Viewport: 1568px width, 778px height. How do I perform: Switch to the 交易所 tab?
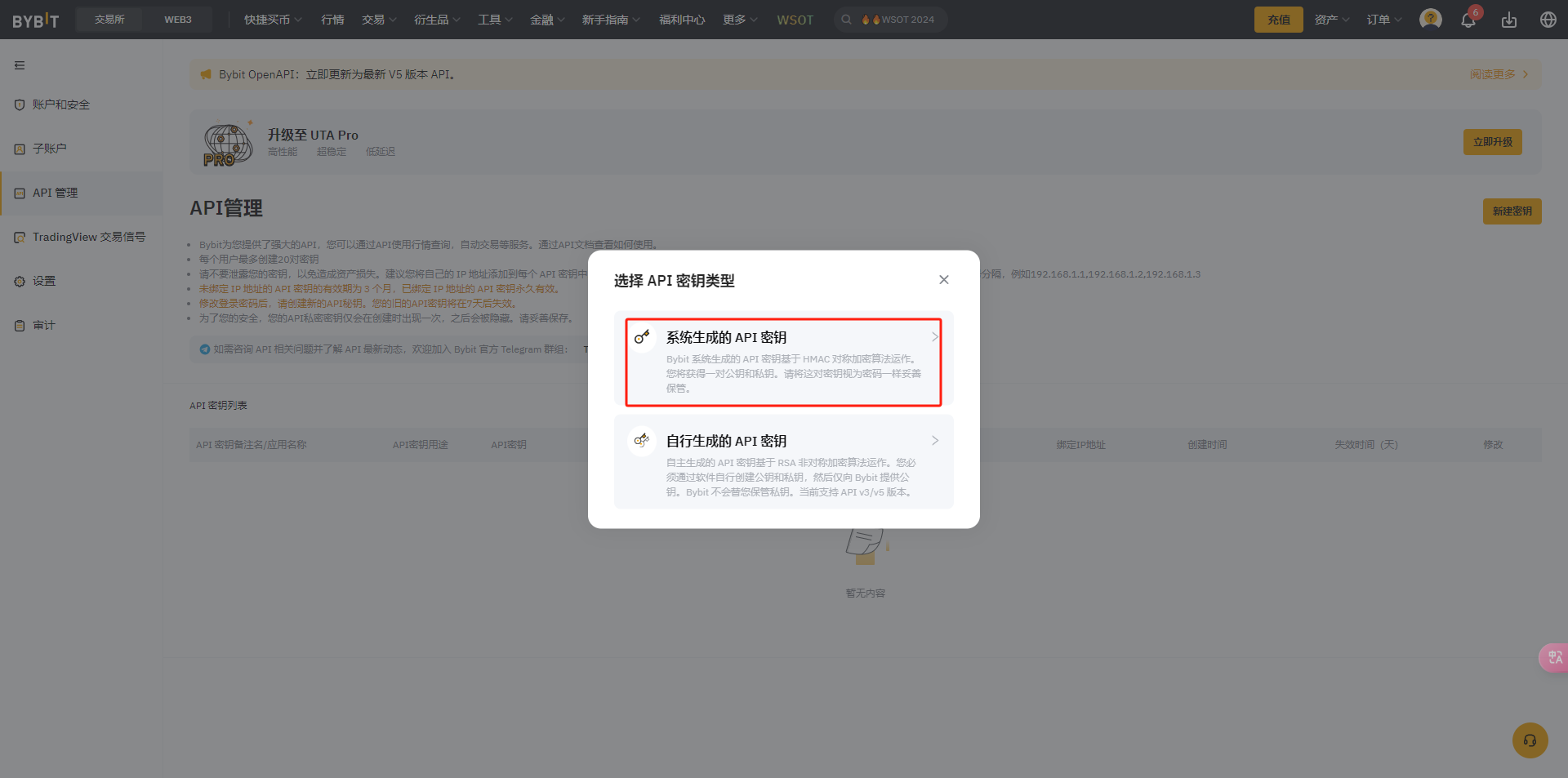pos(109,20)
